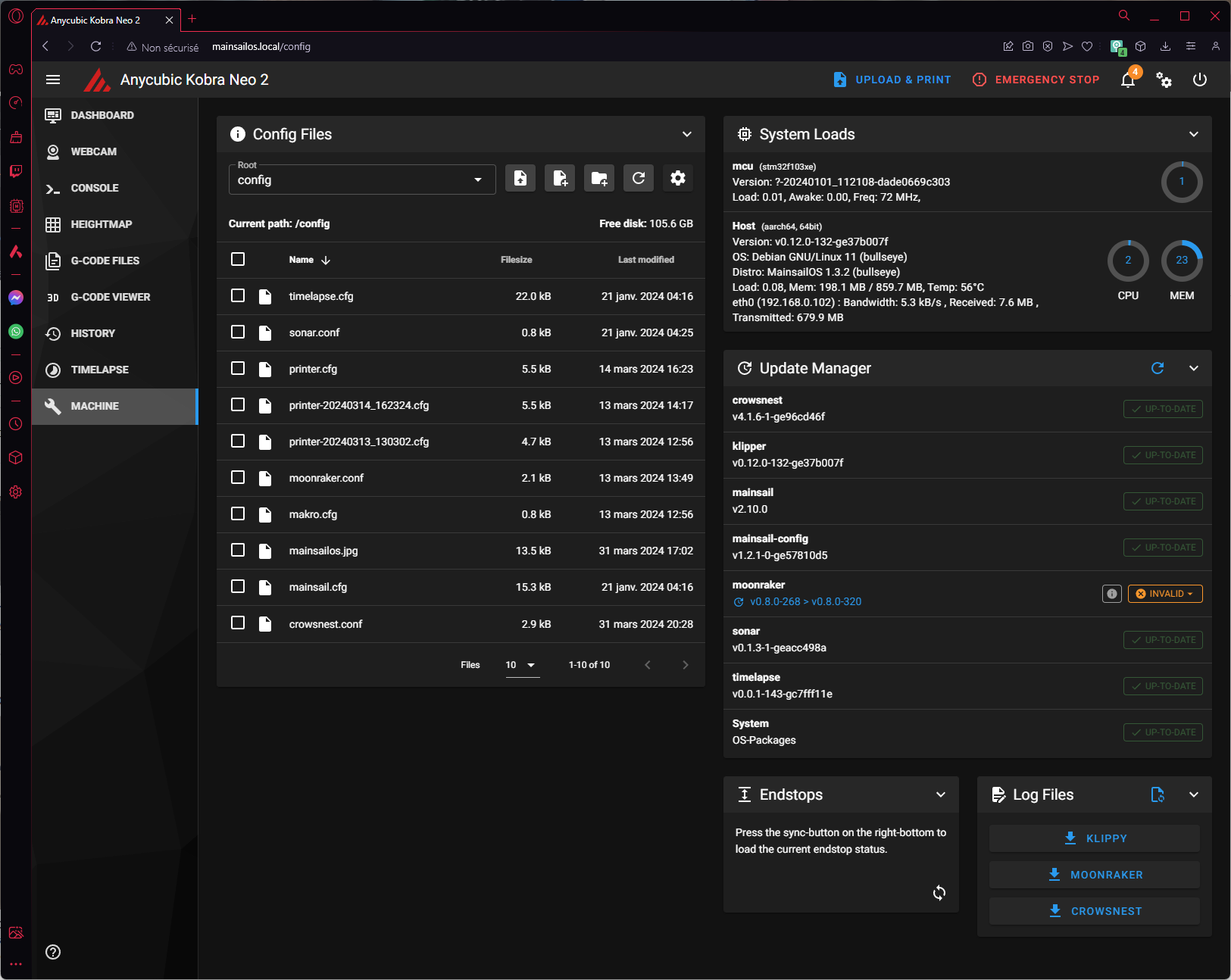
Task: Refresh the Update Manager
Action: pos(1158,368)
